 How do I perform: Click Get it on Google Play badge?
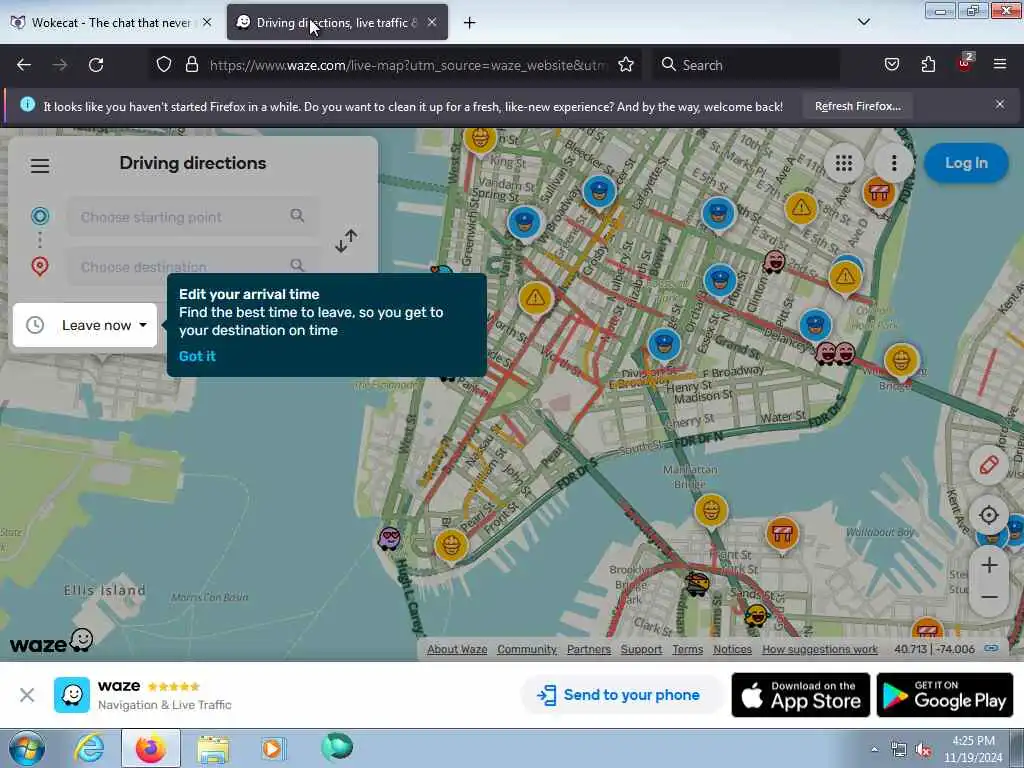pyautogui.click(x=944, y=695)
